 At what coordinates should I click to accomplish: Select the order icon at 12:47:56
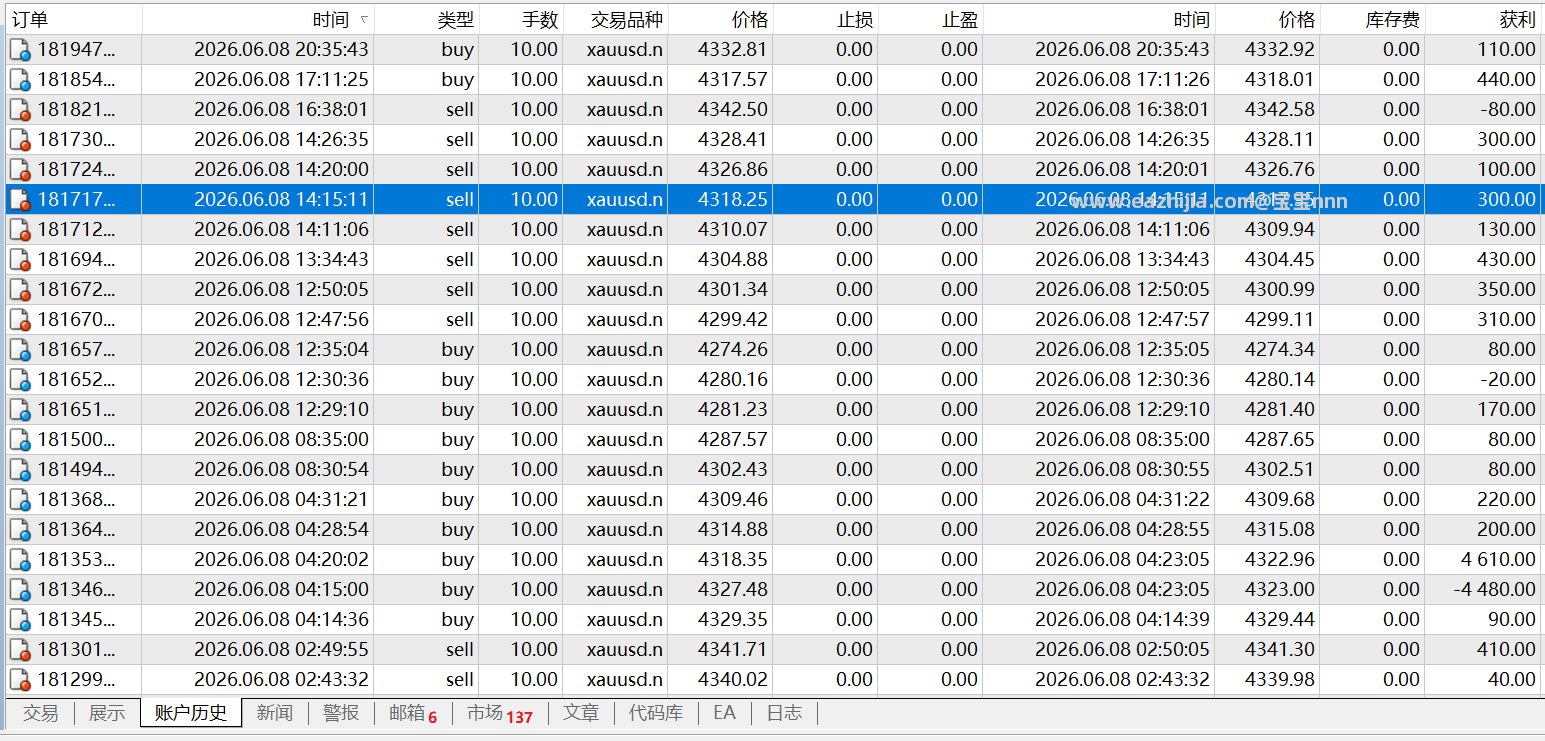point(19,320)
